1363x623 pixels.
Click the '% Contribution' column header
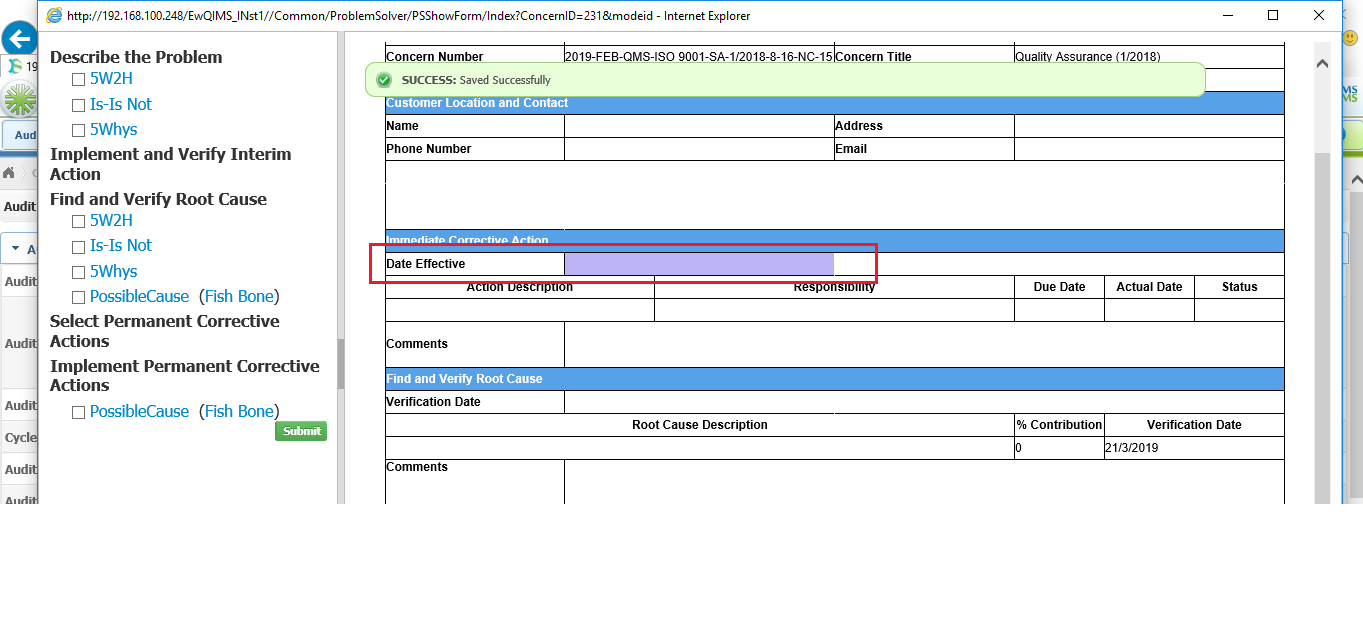(x=1059, y=425)
